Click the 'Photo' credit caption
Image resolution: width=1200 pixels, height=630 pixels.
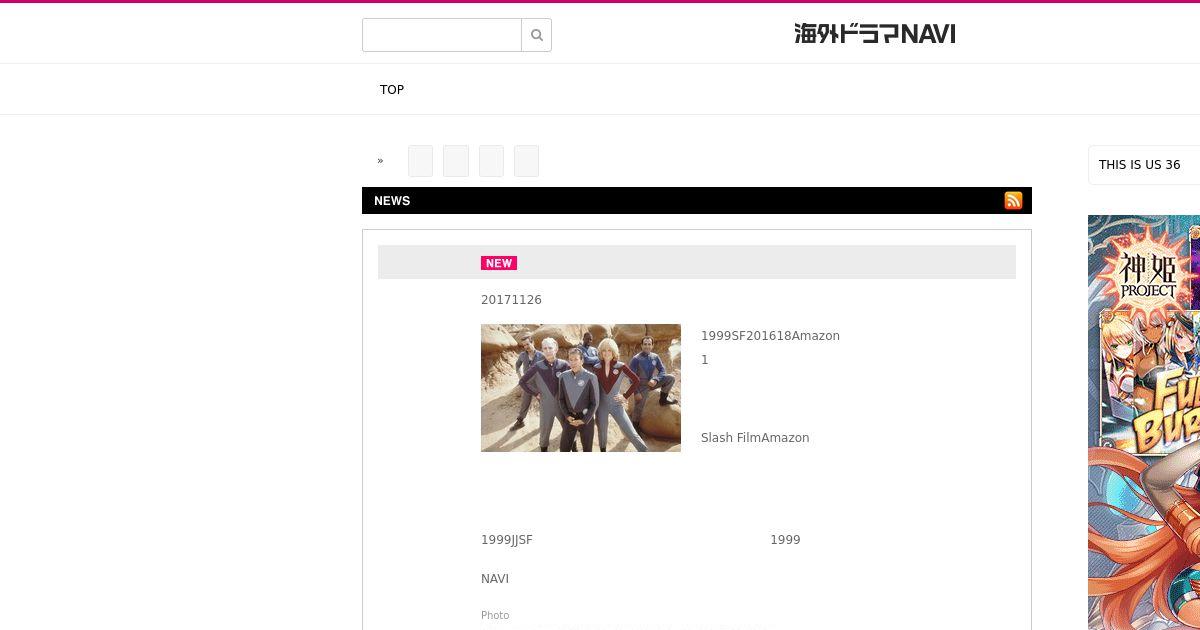[495, 616]
